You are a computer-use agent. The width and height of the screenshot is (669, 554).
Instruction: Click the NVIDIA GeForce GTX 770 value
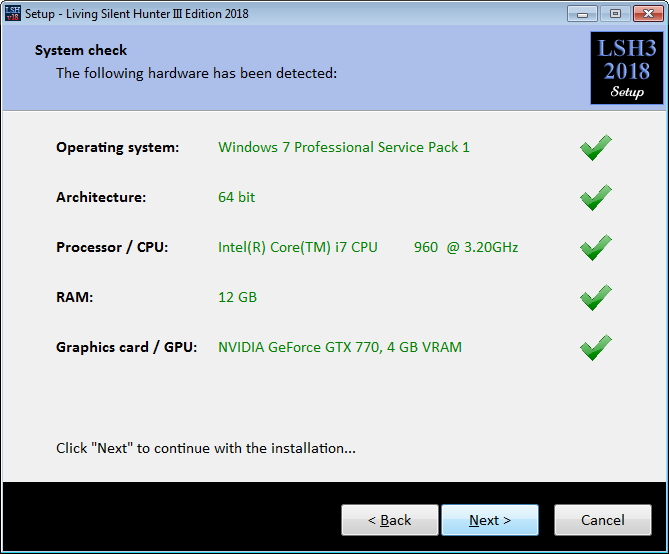tap(340, 347)
